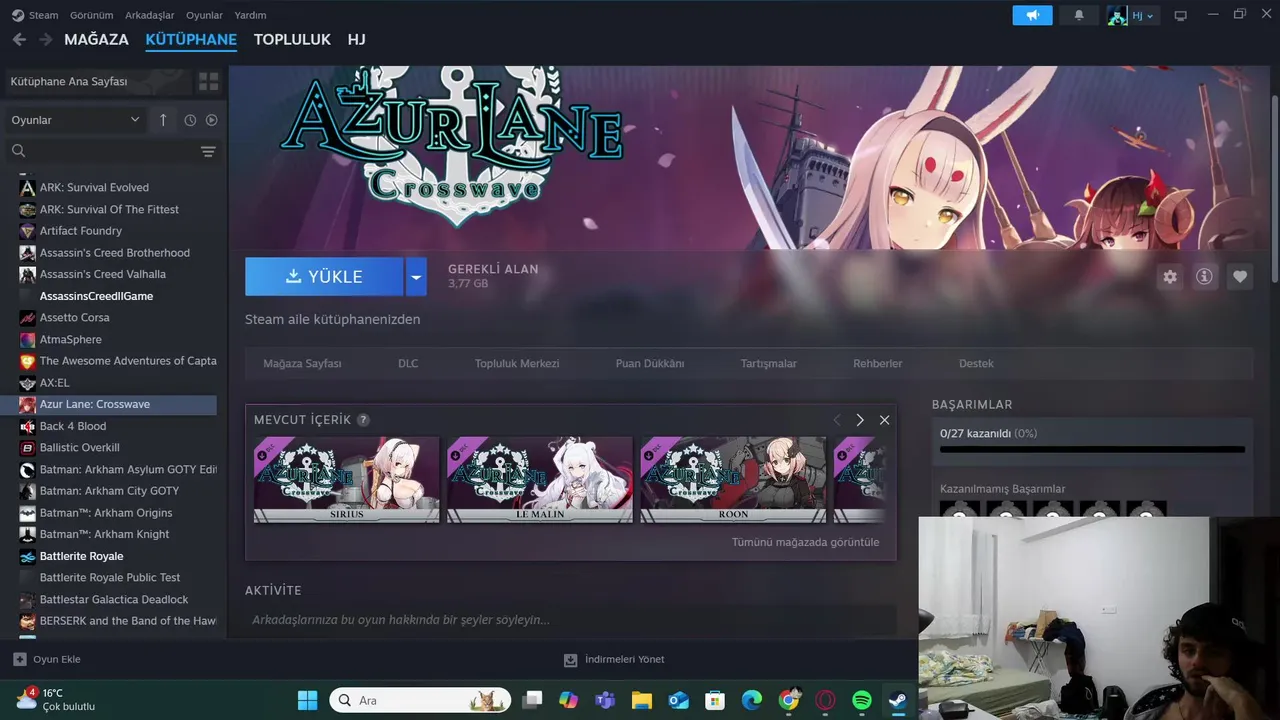This screenshot has height=720, width=1280.
Task: Add to favorites with the heart icon
Action: pyautogui.click(x=1240, y=277)
